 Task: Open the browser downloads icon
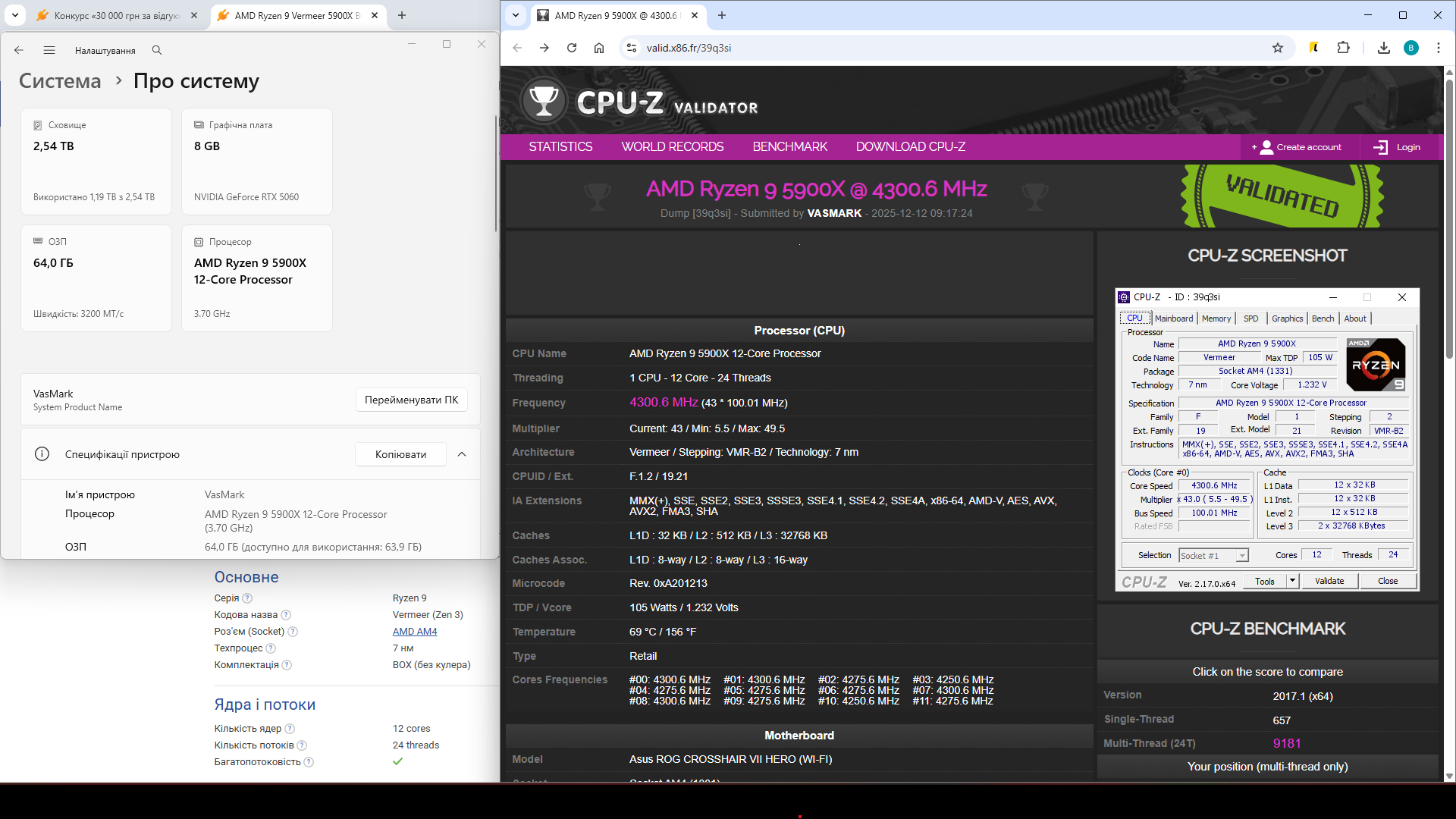[1384, 48]
